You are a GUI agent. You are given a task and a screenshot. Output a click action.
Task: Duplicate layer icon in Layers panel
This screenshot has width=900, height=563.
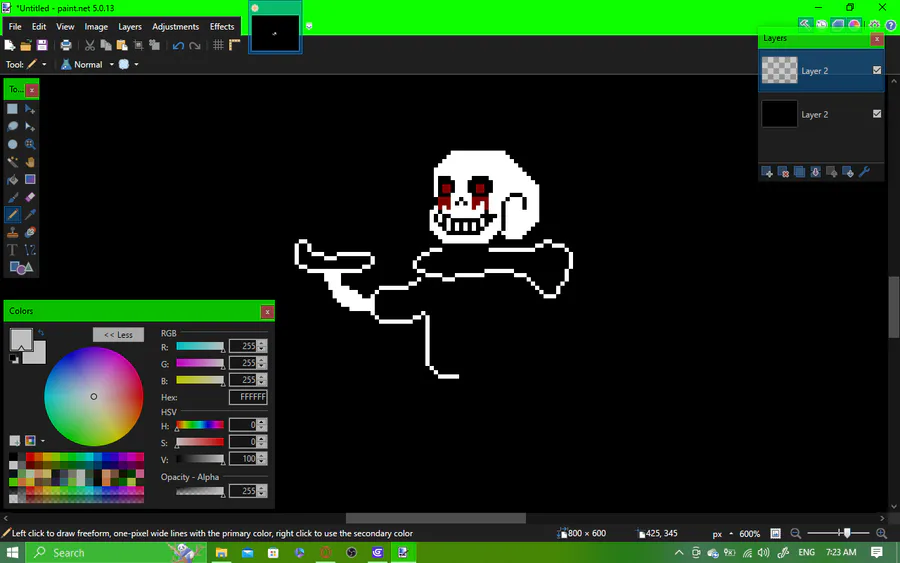click(799, 172)
